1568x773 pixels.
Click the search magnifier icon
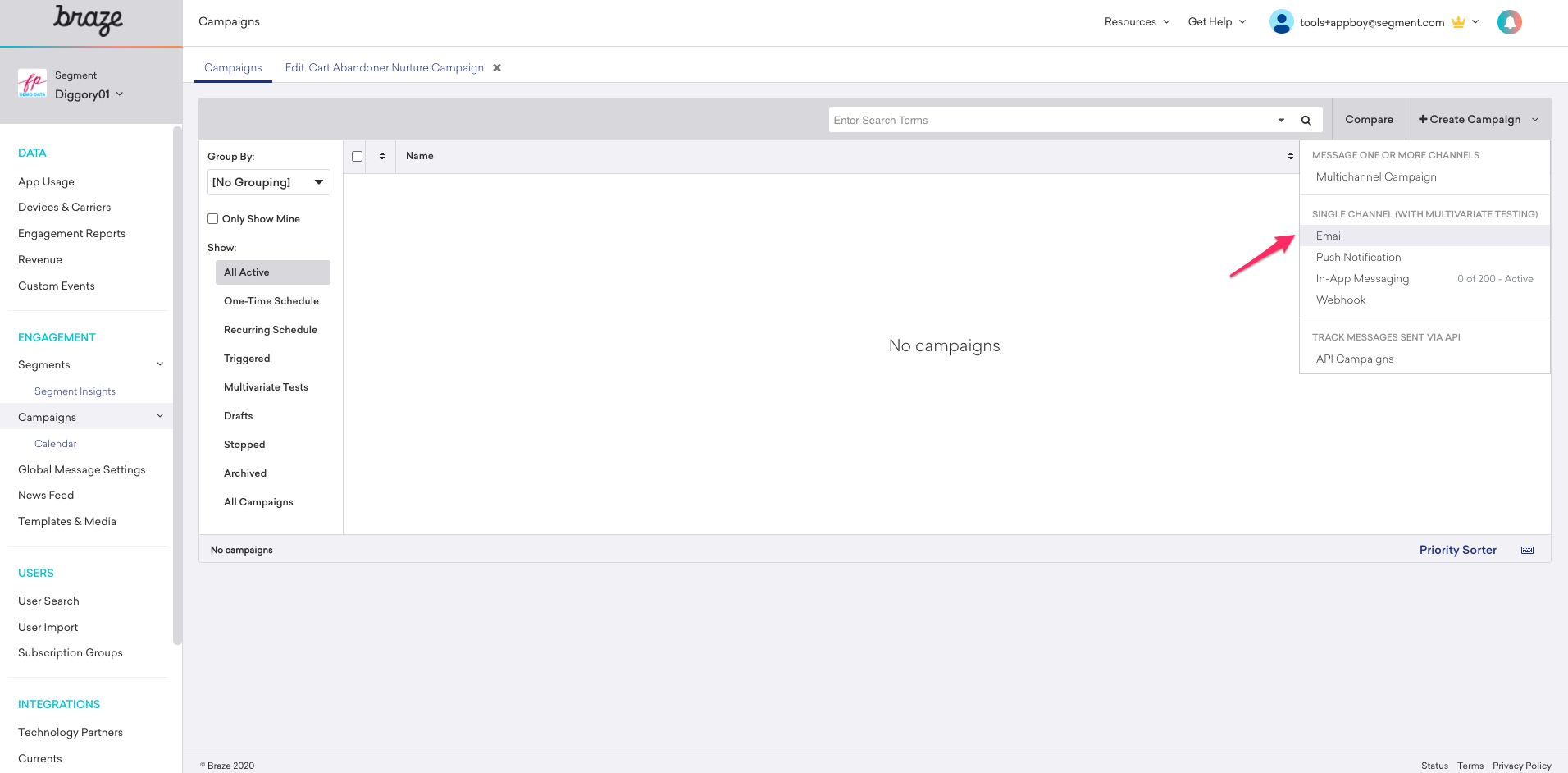click(x=1306, y=120)
